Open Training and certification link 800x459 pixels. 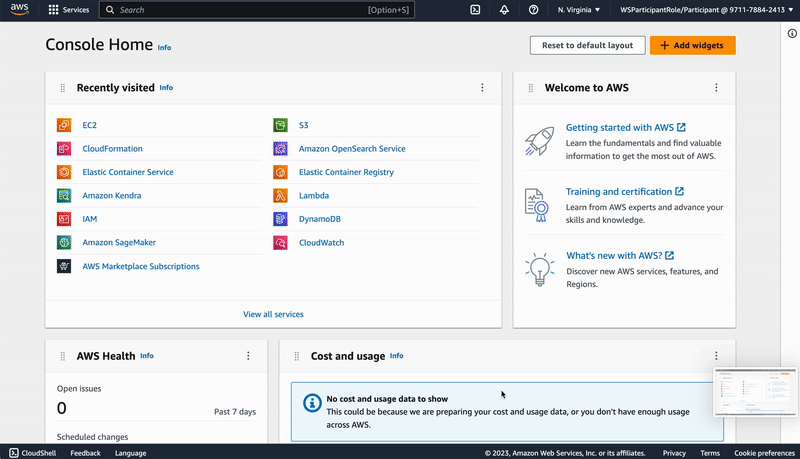(x=624, y=192)
